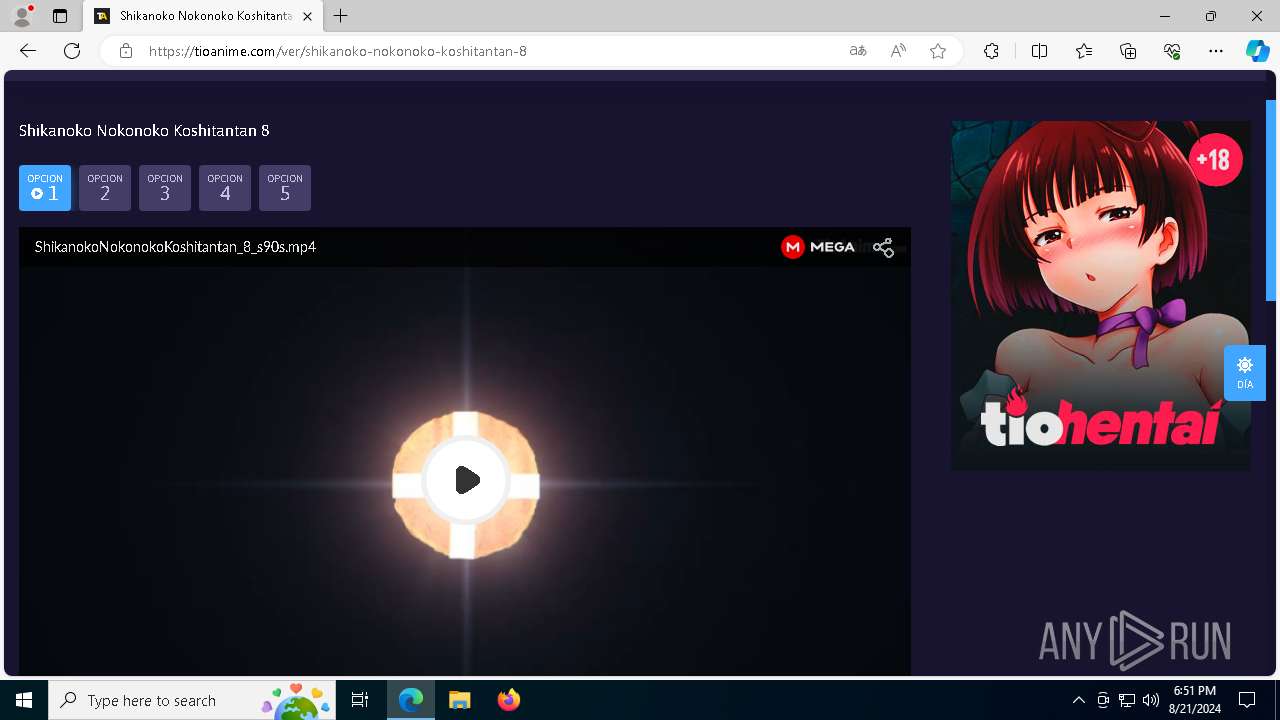Open the notification center
This screenshot has width=1280, height=720.
(1247, 700)
